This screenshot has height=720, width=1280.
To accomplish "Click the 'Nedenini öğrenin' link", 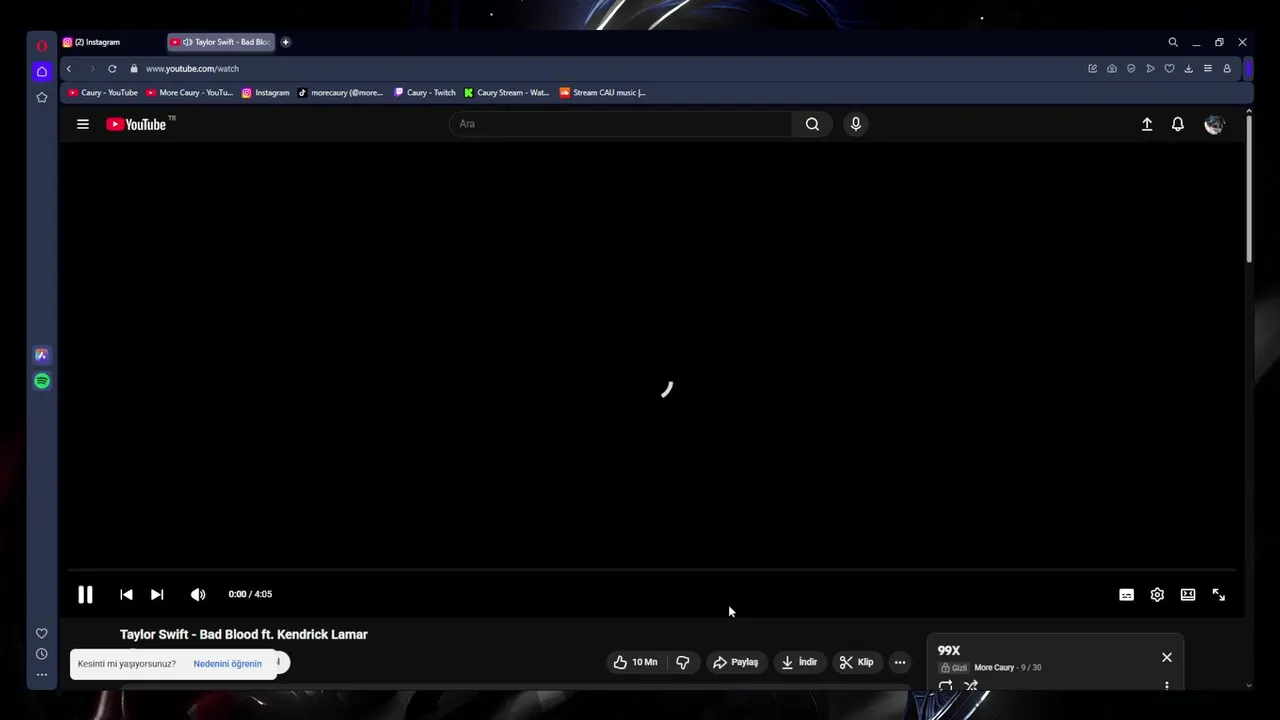I will click(227, 664).
